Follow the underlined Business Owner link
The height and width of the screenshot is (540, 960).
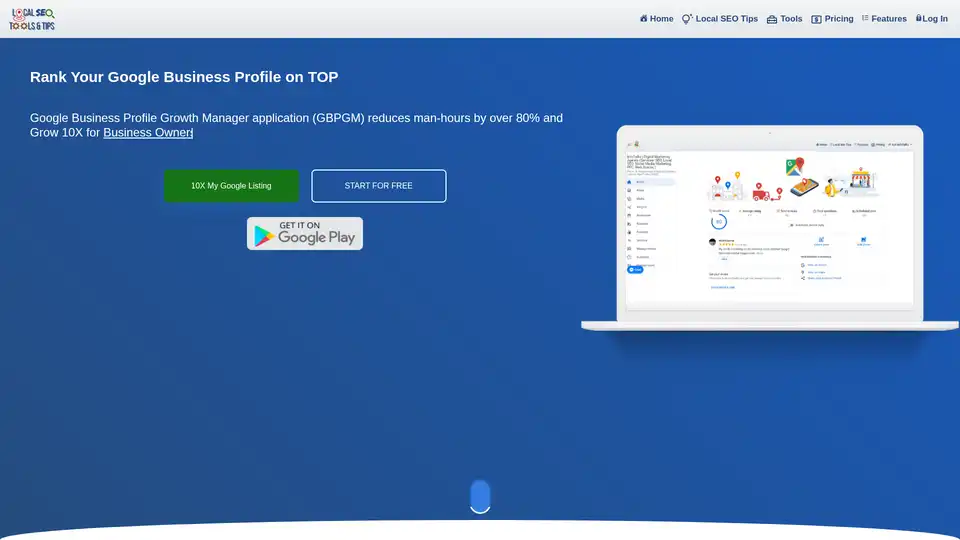pos(147,133)
